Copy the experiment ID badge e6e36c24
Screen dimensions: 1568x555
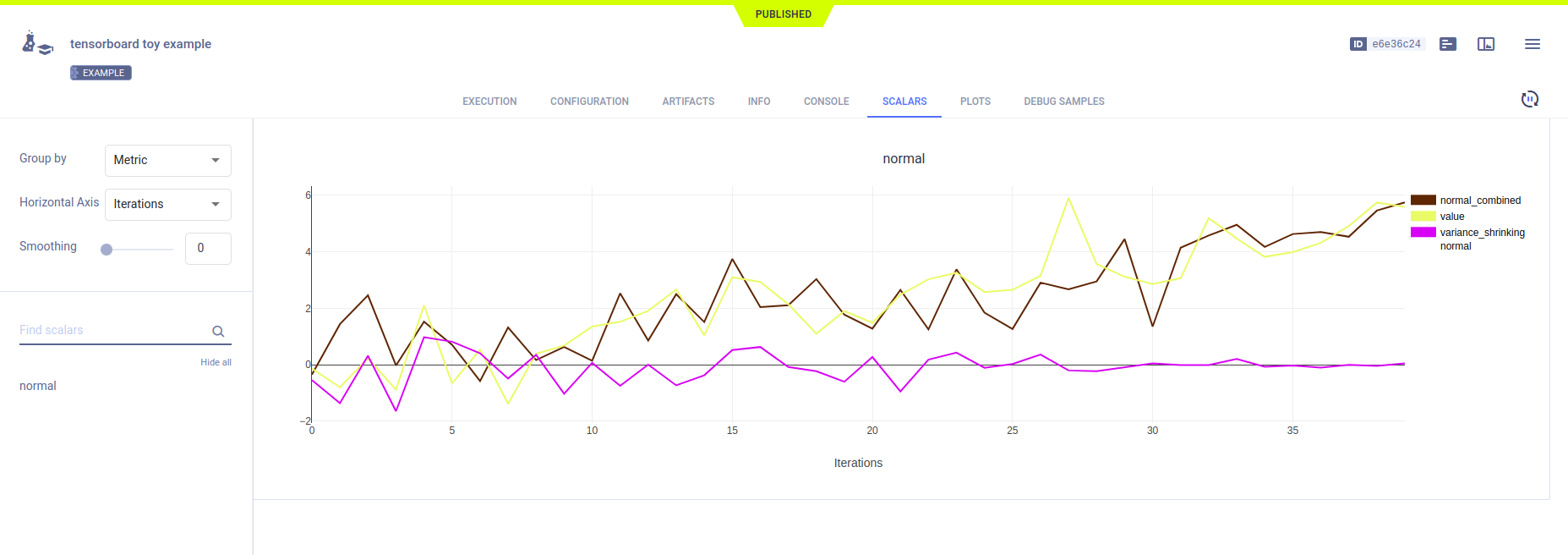[1387, 44]
